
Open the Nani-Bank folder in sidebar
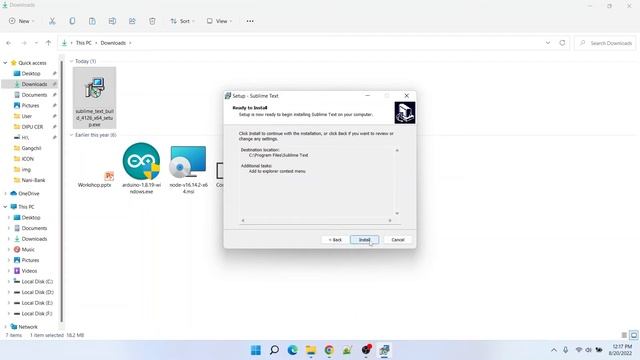click(x=33, y=180)
